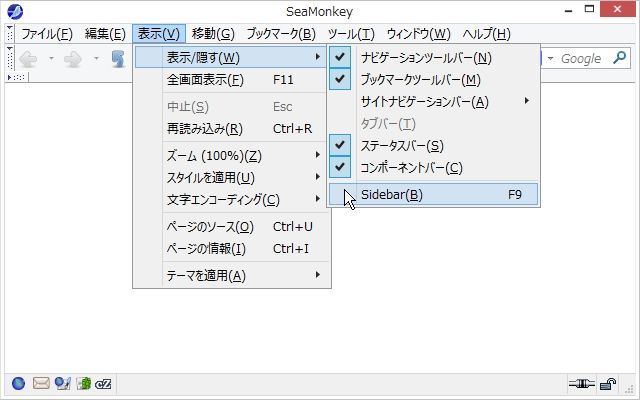
Task: Click the Reload toolbar icon
Action: tap(118, 59)
